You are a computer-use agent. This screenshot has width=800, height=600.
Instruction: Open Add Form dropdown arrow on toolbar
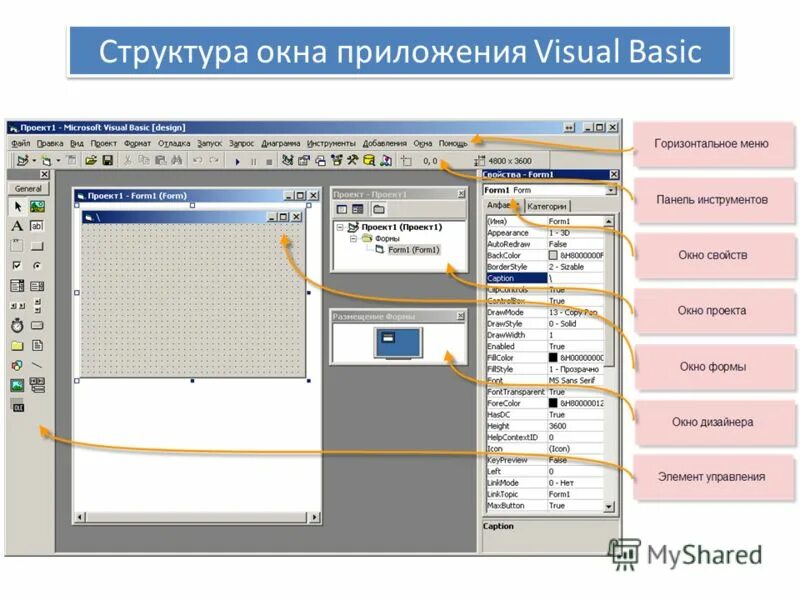(x=58, y=161)
